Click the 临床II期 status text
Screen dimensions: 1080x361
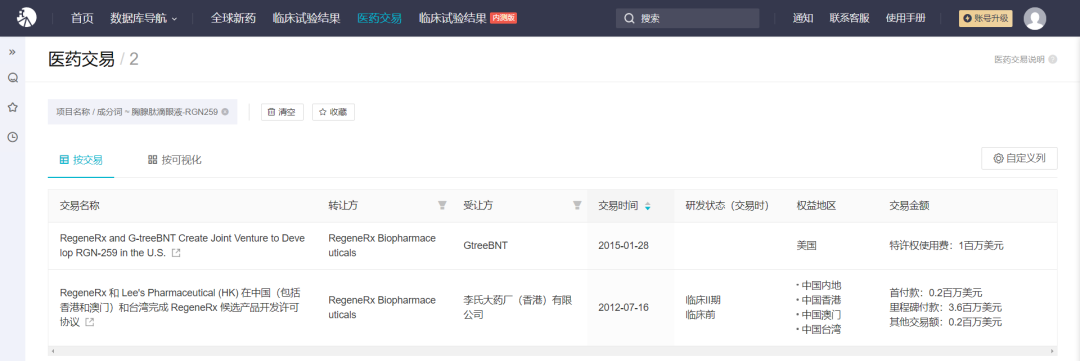[x=703, y=300]
